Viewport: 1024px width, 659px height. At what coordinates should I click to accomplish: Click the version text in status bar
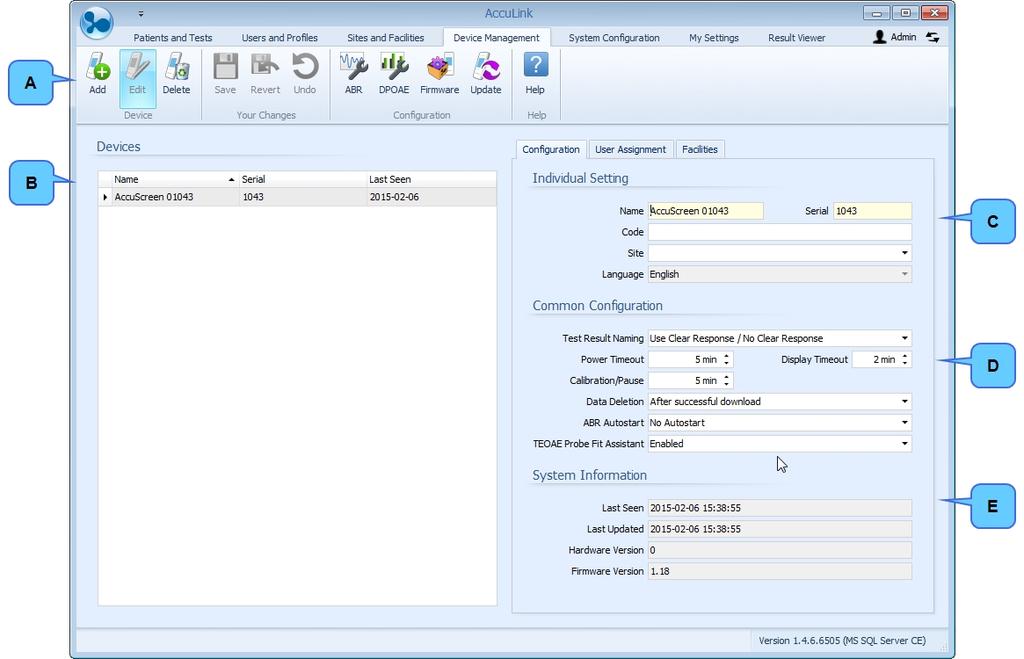pyautogui.click(x=842, y=641)
